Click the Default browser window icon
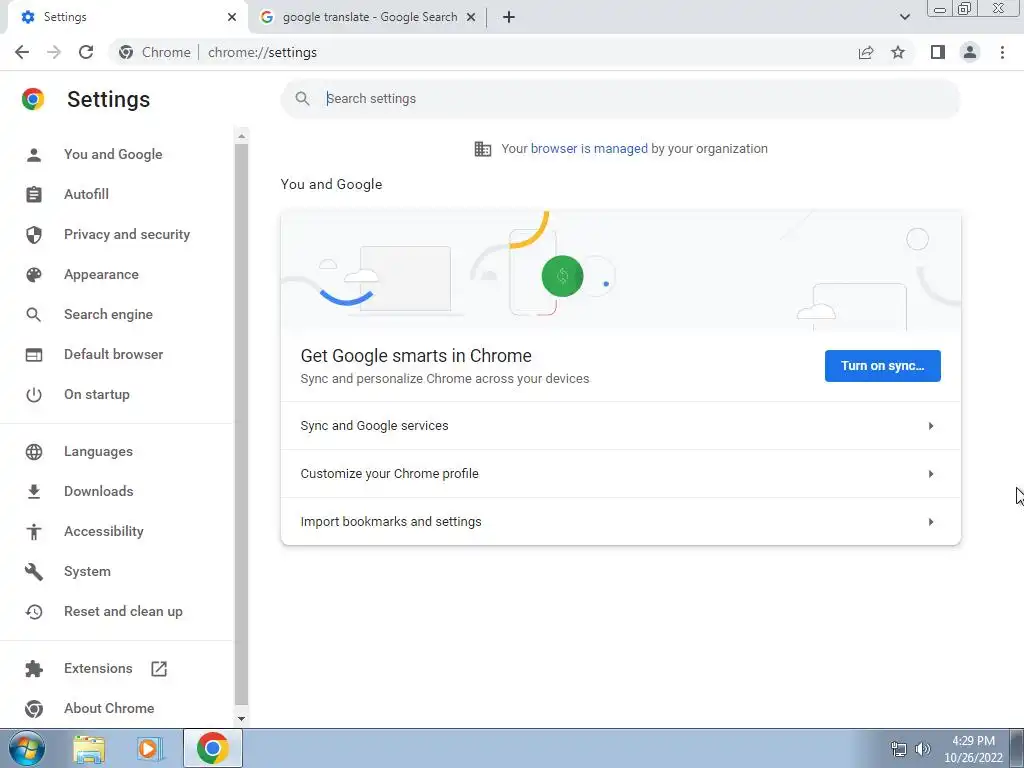 [34, 355]
